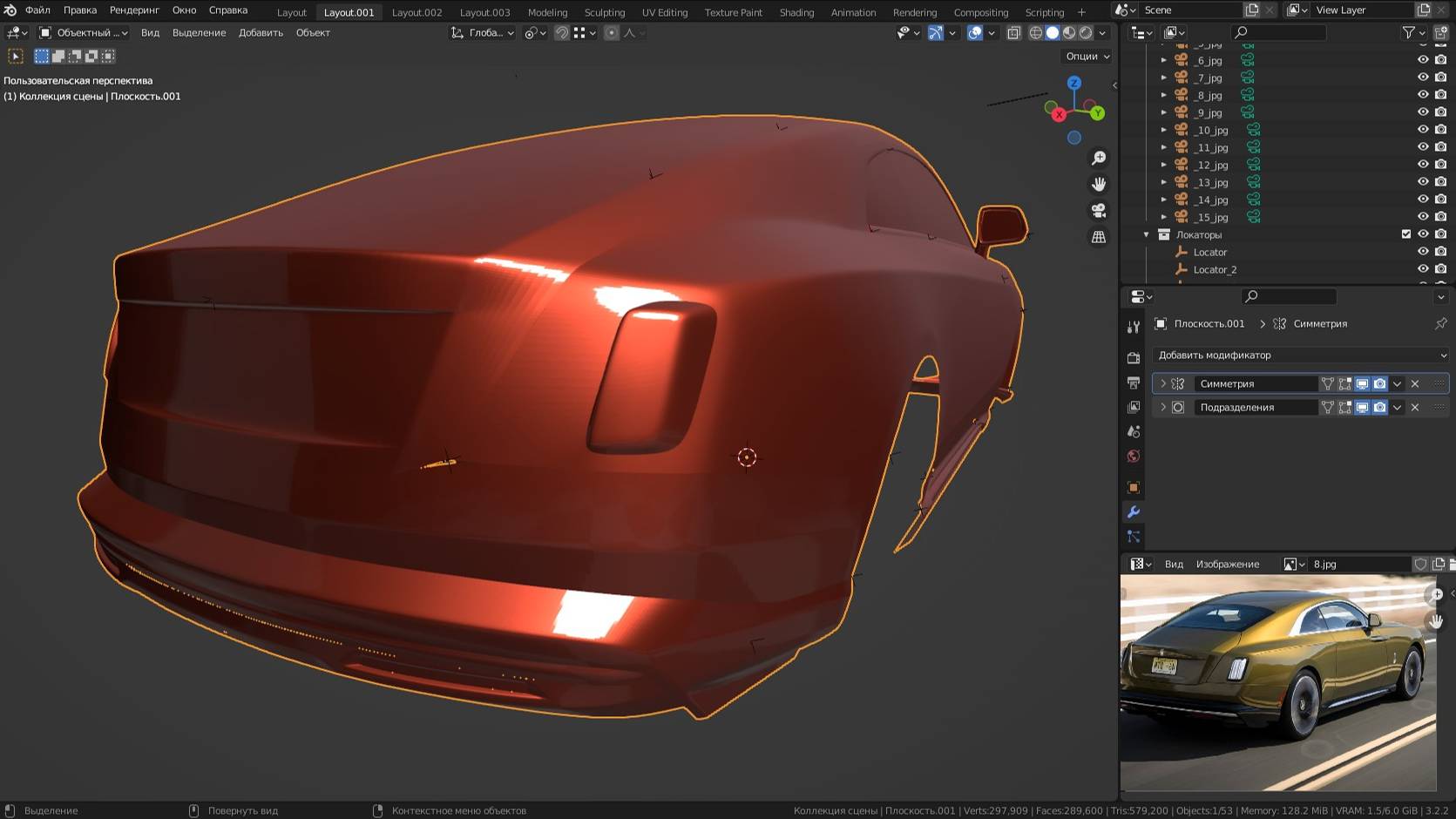Hide _6_jpg in the viewport
The width and height of the screenshot is (1456, 819).
1423,60
